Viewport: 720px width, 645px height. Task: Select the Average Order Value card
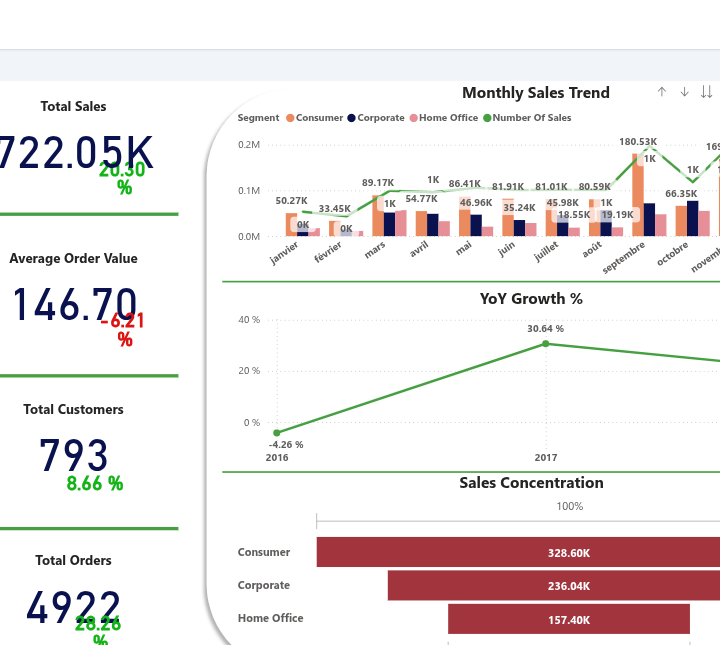point(73,298)
